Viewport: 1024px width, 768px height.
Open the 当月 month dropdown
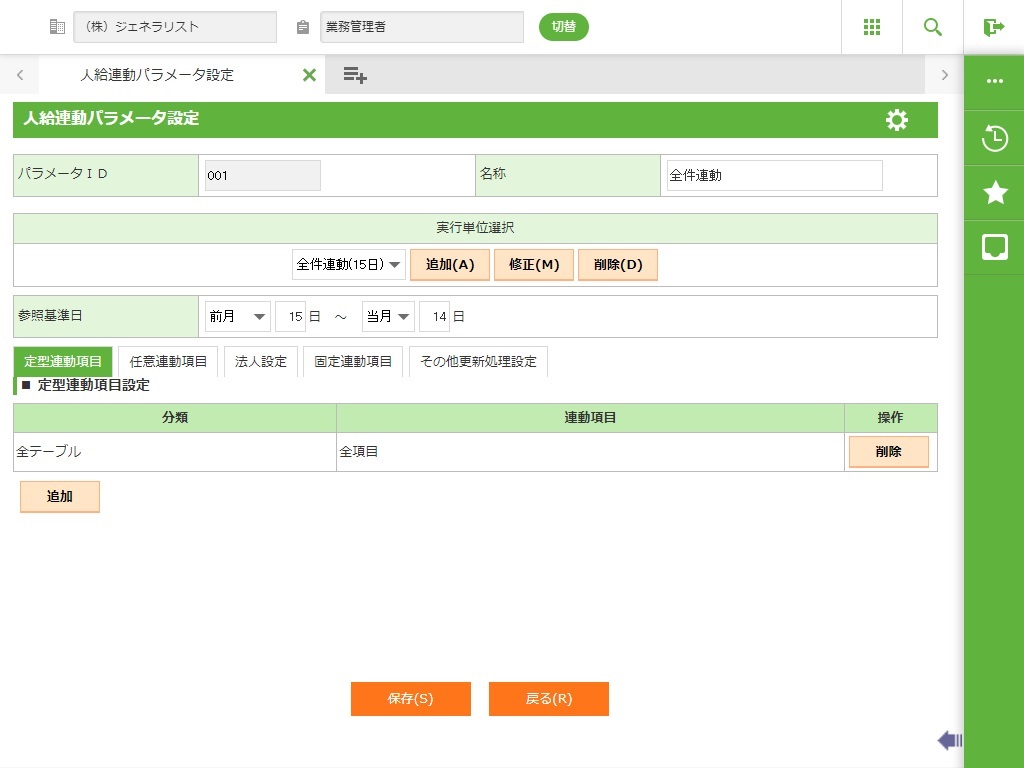pyautogui.click(x=388, y=316)
